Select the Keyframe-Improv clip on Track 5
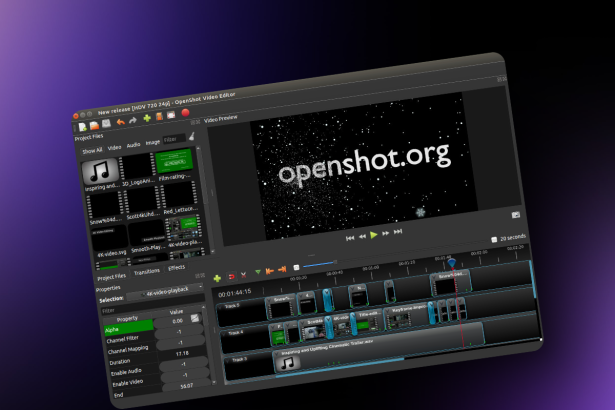The width and height of the screenshot is (615, 410). point(406,317)
